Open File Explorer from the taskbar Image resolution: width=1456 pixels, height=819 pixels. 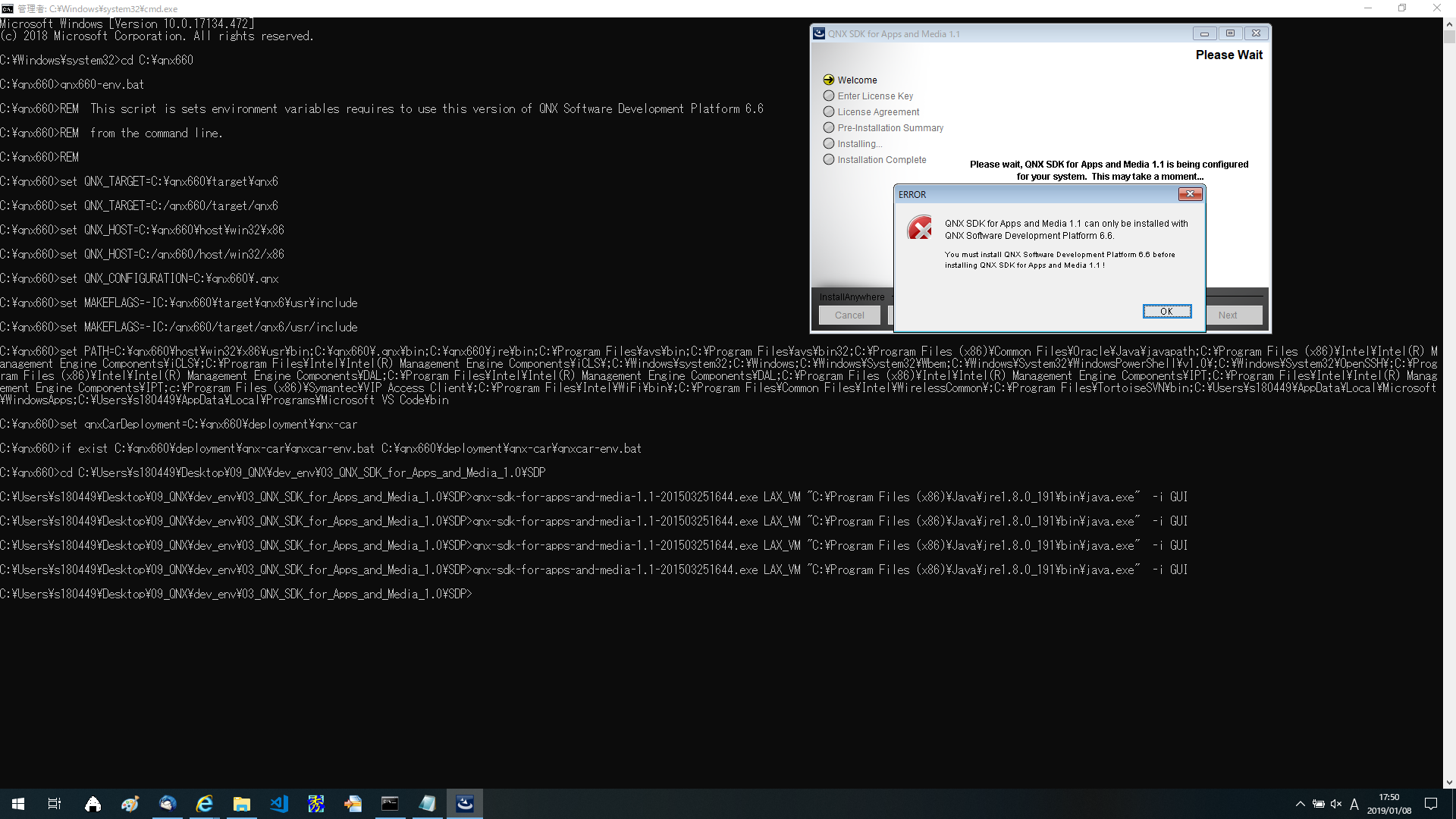(x=242, y=804)
